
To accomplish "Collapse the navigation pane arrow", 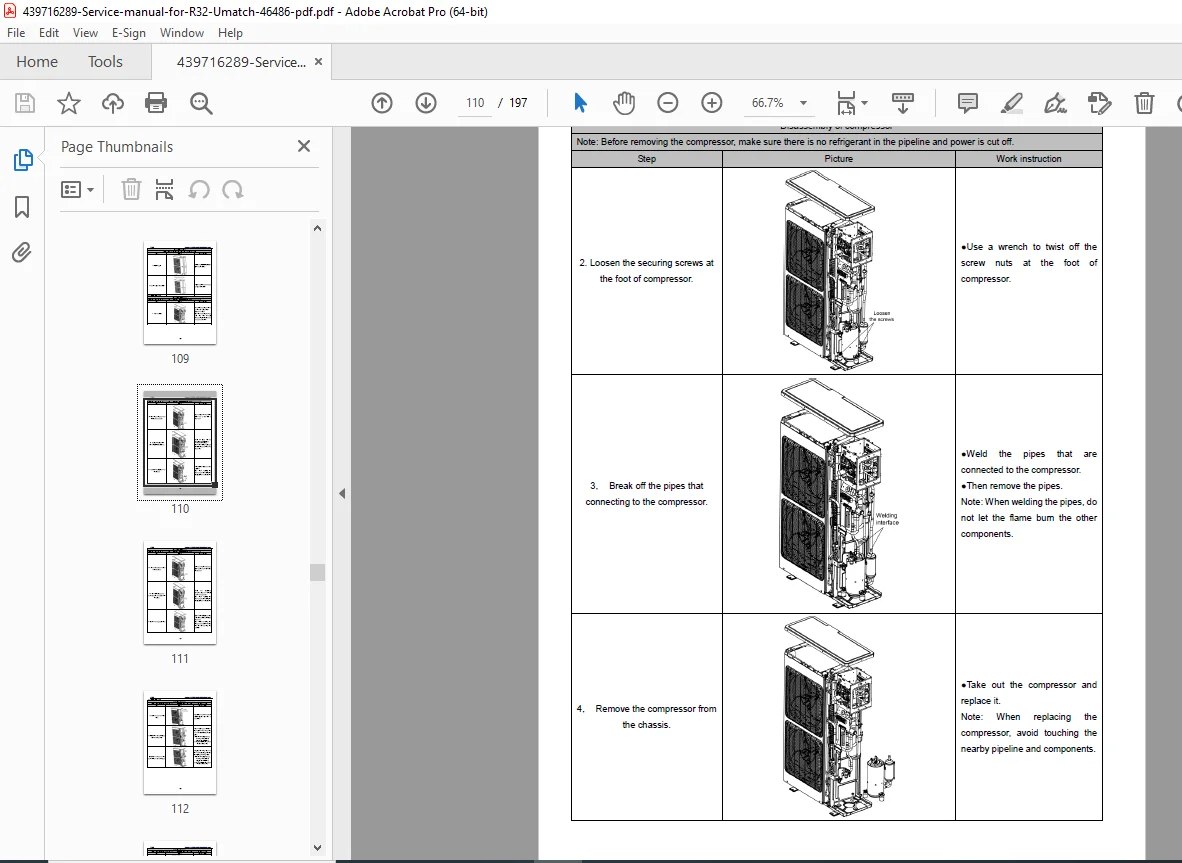I will pyautogui.click(x=341, y=494).
